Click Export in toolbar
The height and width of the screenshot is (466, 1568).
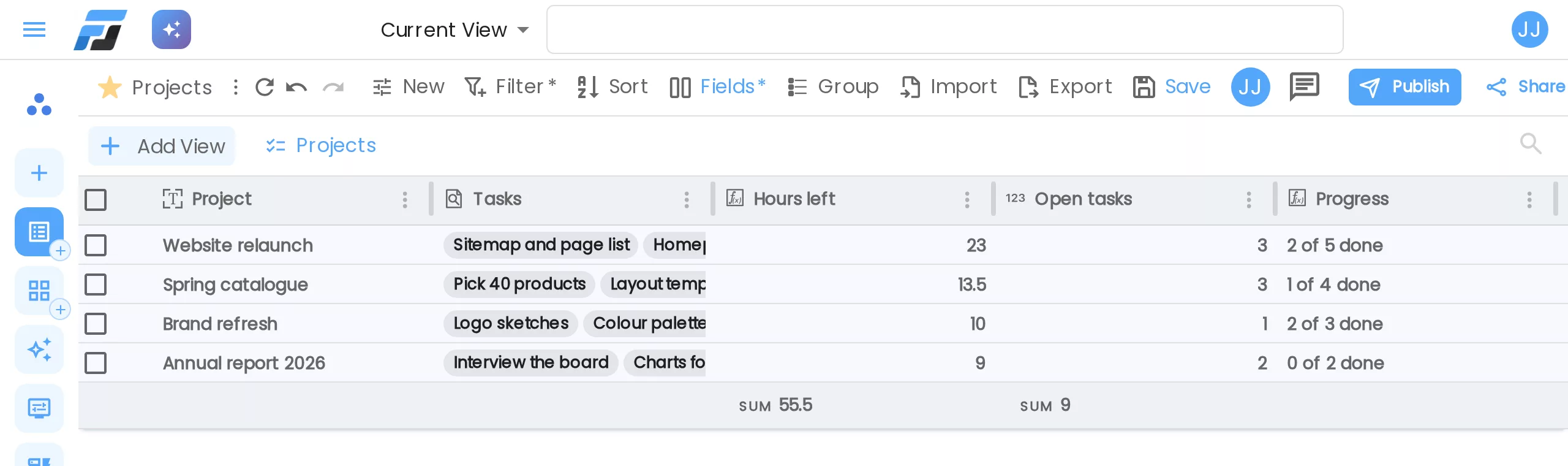click(x=1065, y=86)
